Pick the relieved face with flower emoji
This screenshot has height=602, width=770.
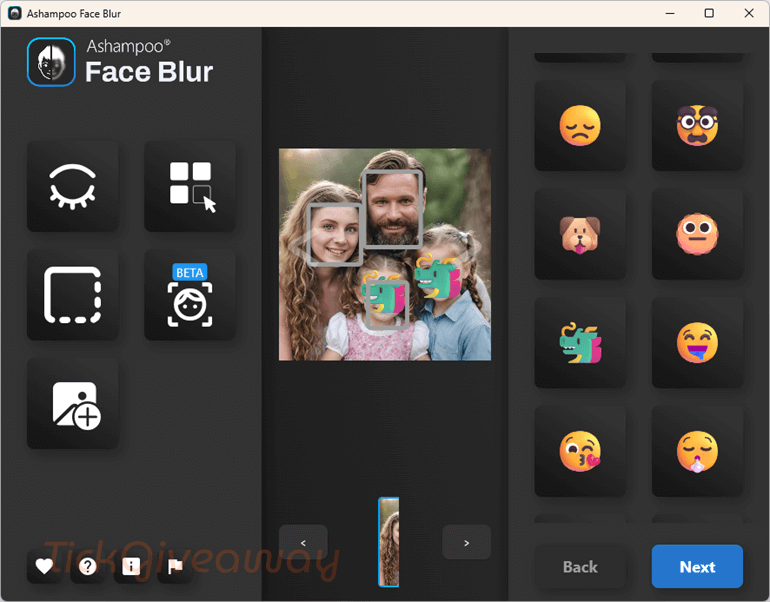tap(697, 452)
